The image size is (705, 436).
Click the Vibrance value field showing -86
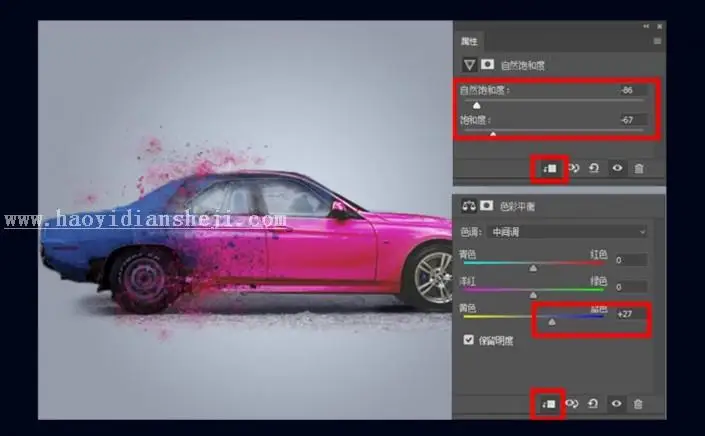632,90
